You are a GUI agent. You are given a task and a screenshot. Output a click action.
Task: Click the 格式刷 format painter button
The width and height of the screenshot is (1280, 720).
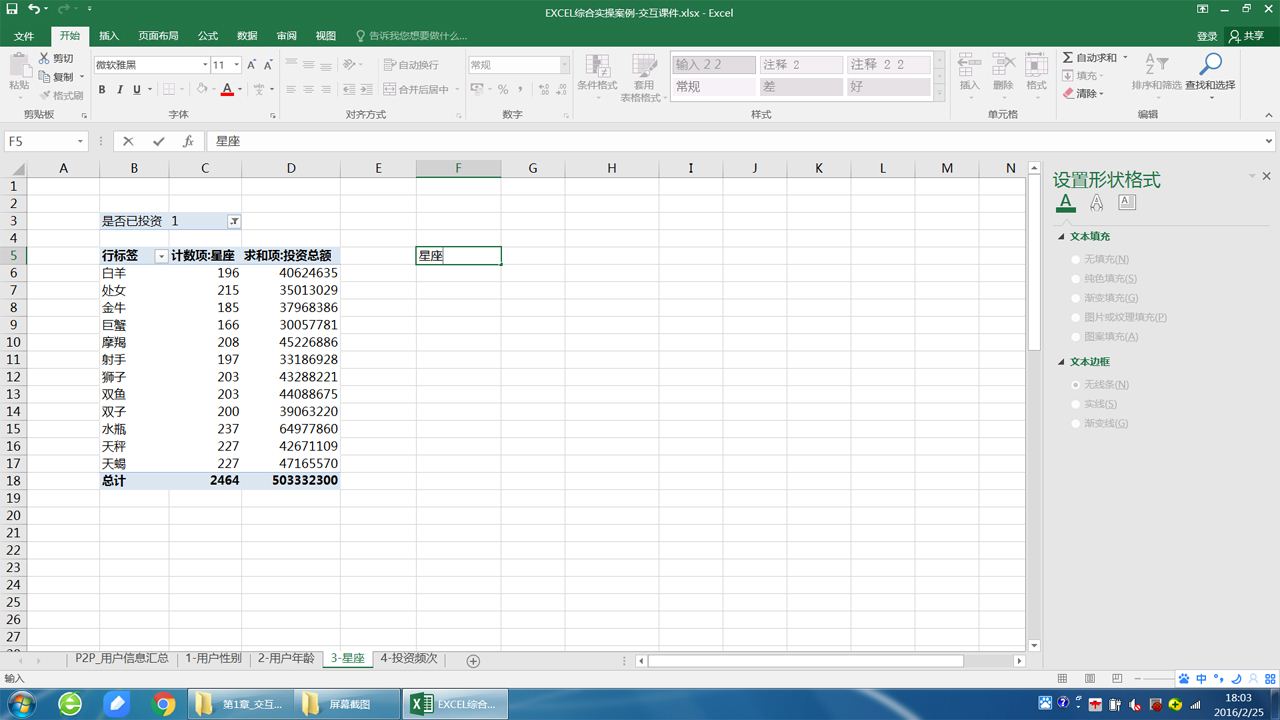point(62,96)
